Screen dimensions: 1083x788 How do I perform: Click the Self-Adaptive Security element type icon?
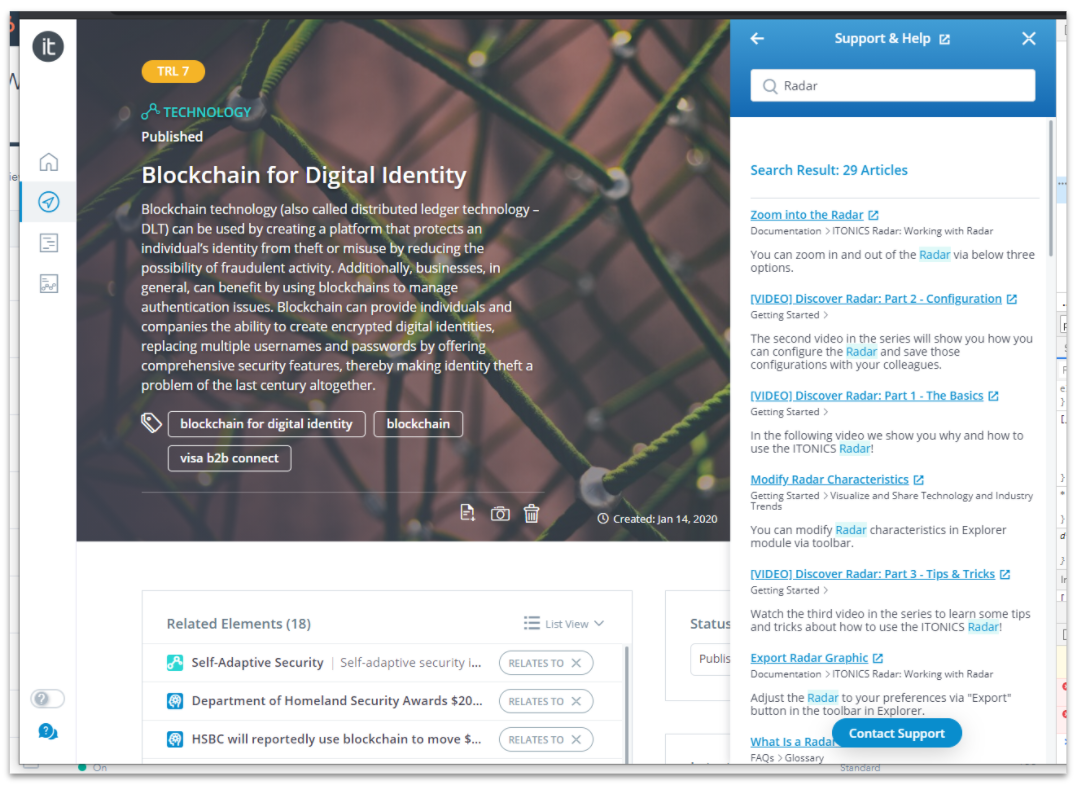tap(175, 663)
